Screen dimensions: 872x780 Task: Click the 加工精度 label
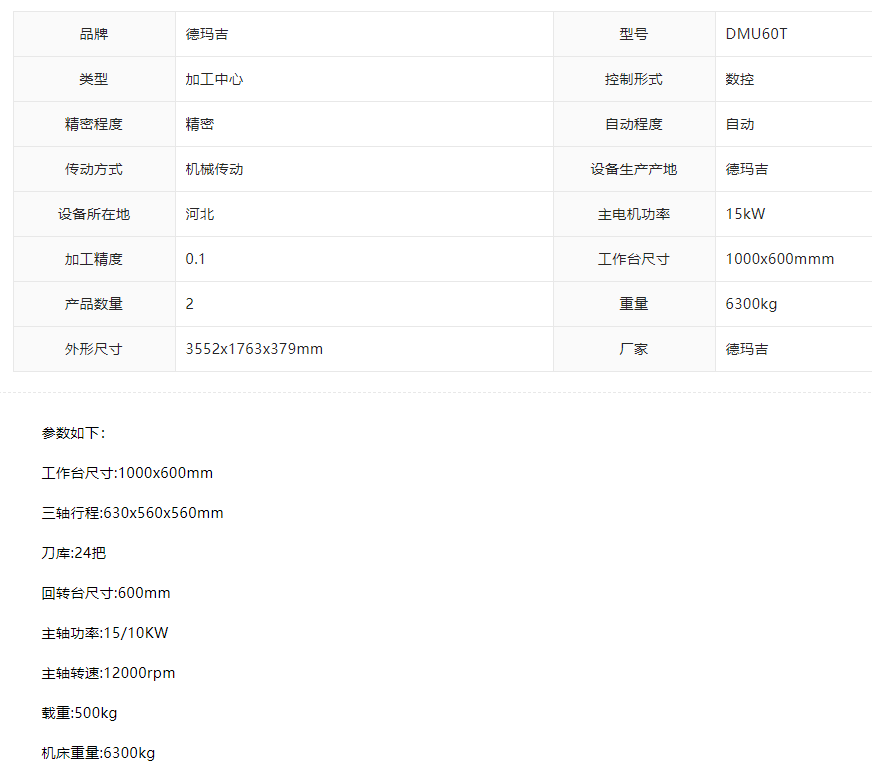pyautogui.click(x=94, y=259)
